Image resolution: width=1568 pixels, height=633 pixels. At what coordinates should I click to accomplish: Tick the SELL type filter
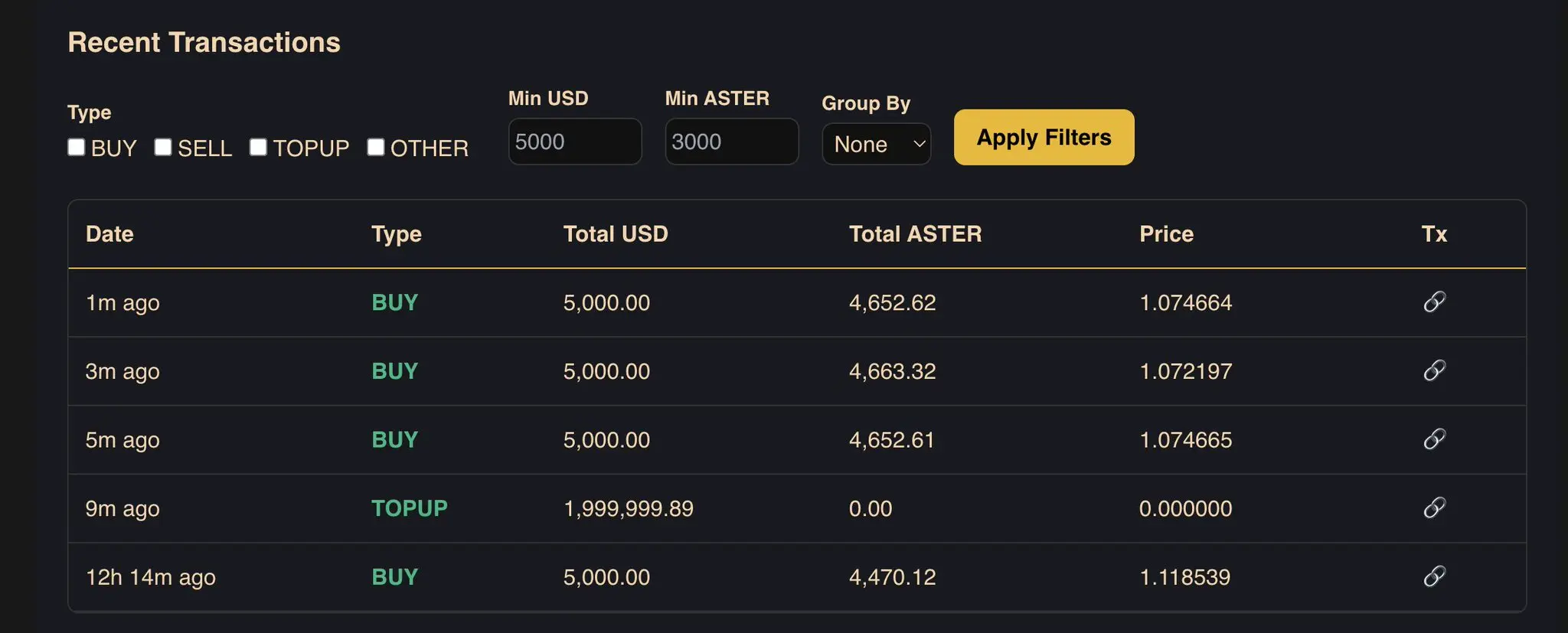(x=163, y=147)
